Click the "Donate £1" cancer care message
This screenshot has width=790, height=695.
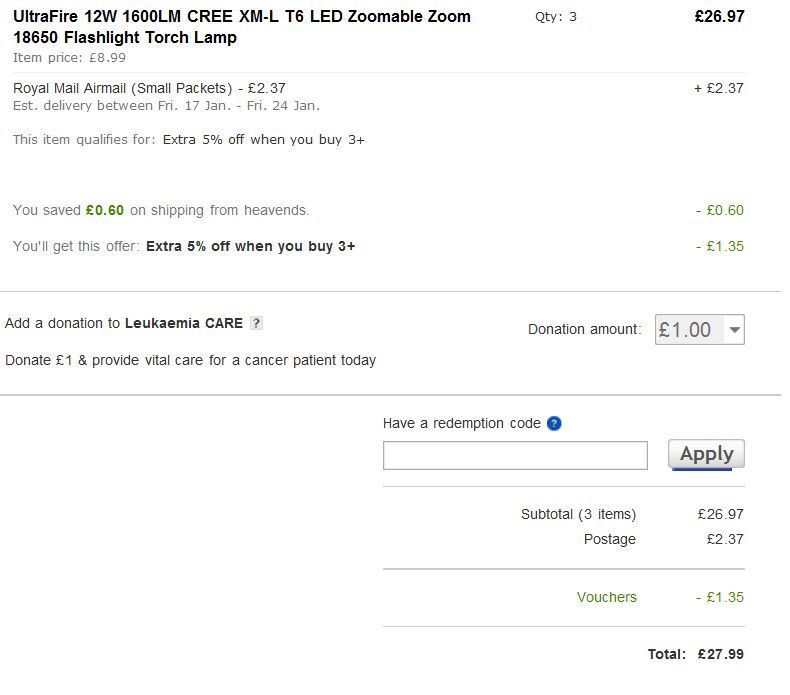(190, 360)
